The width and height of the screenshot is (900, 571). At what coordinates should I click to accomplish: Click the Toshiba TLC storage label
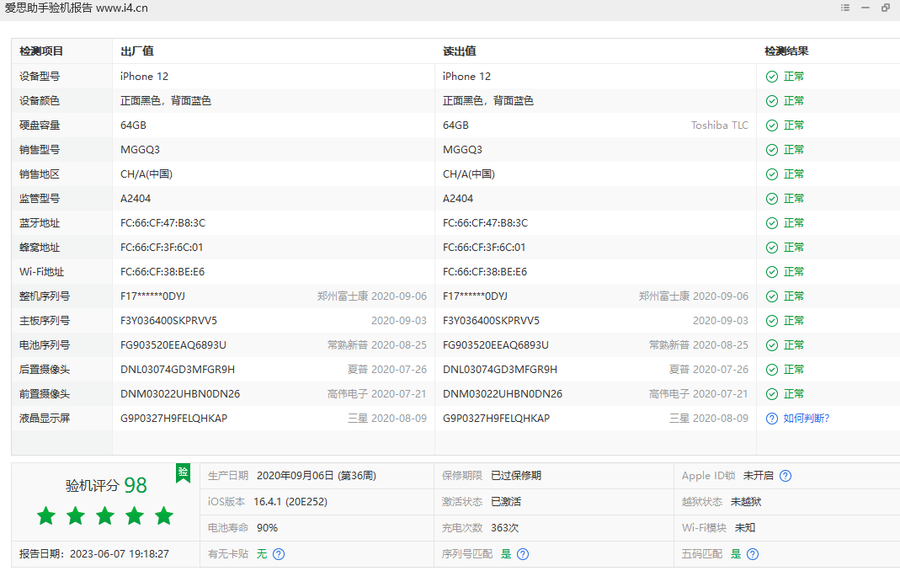coord(719,125)
